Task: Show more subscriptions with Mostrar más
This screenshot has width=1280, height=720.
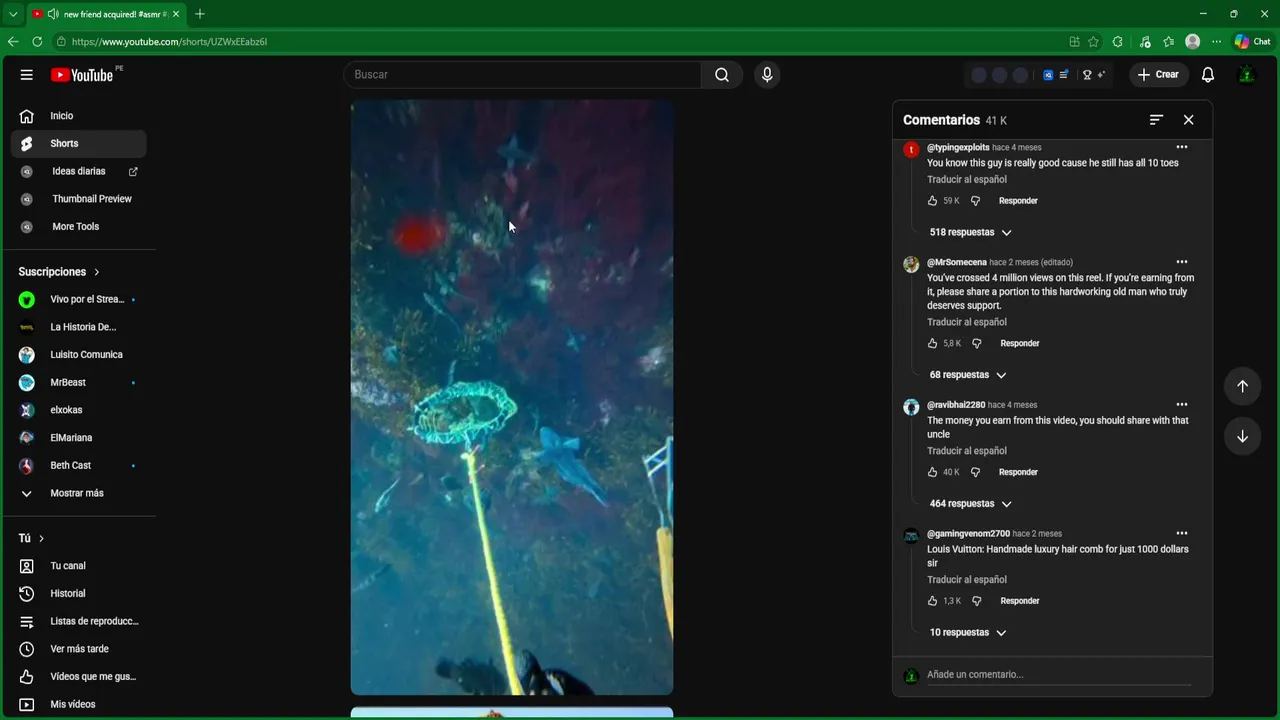Action: (78, 493)
